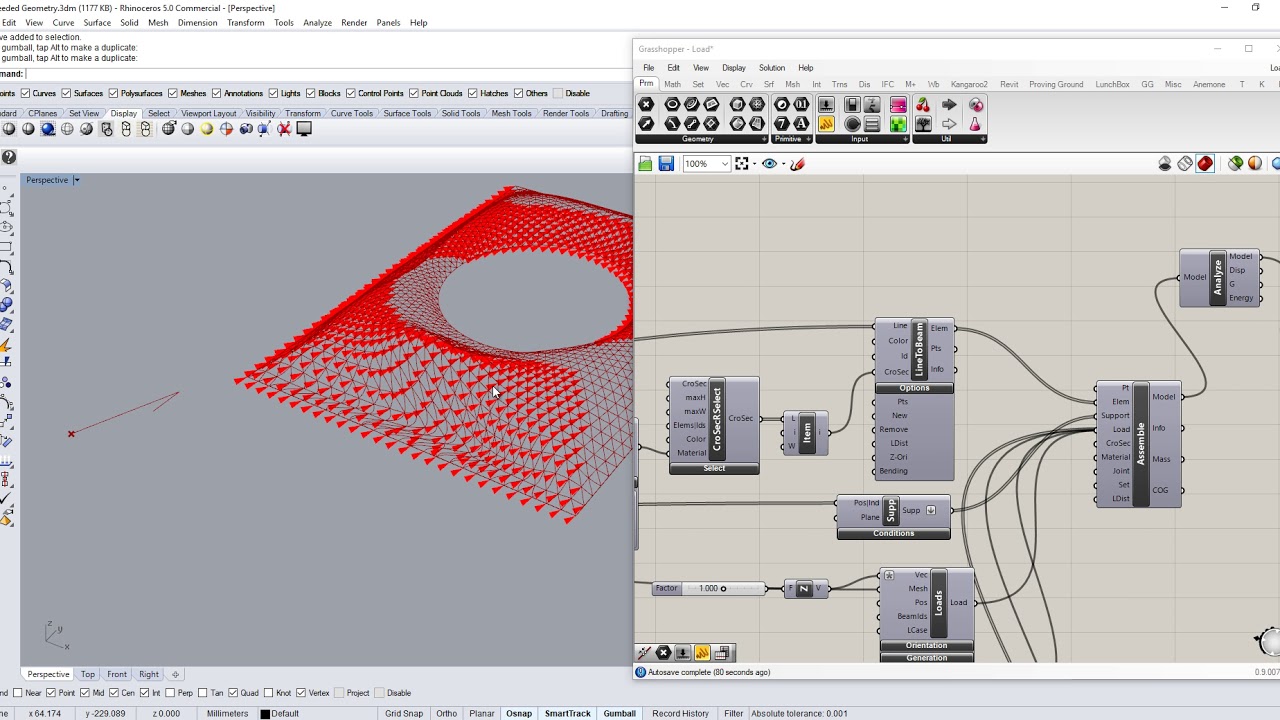Switch to the Top viewport tab
This screenshot has width=1280, height=720.
pyautogui.click(x=88, y=674)
